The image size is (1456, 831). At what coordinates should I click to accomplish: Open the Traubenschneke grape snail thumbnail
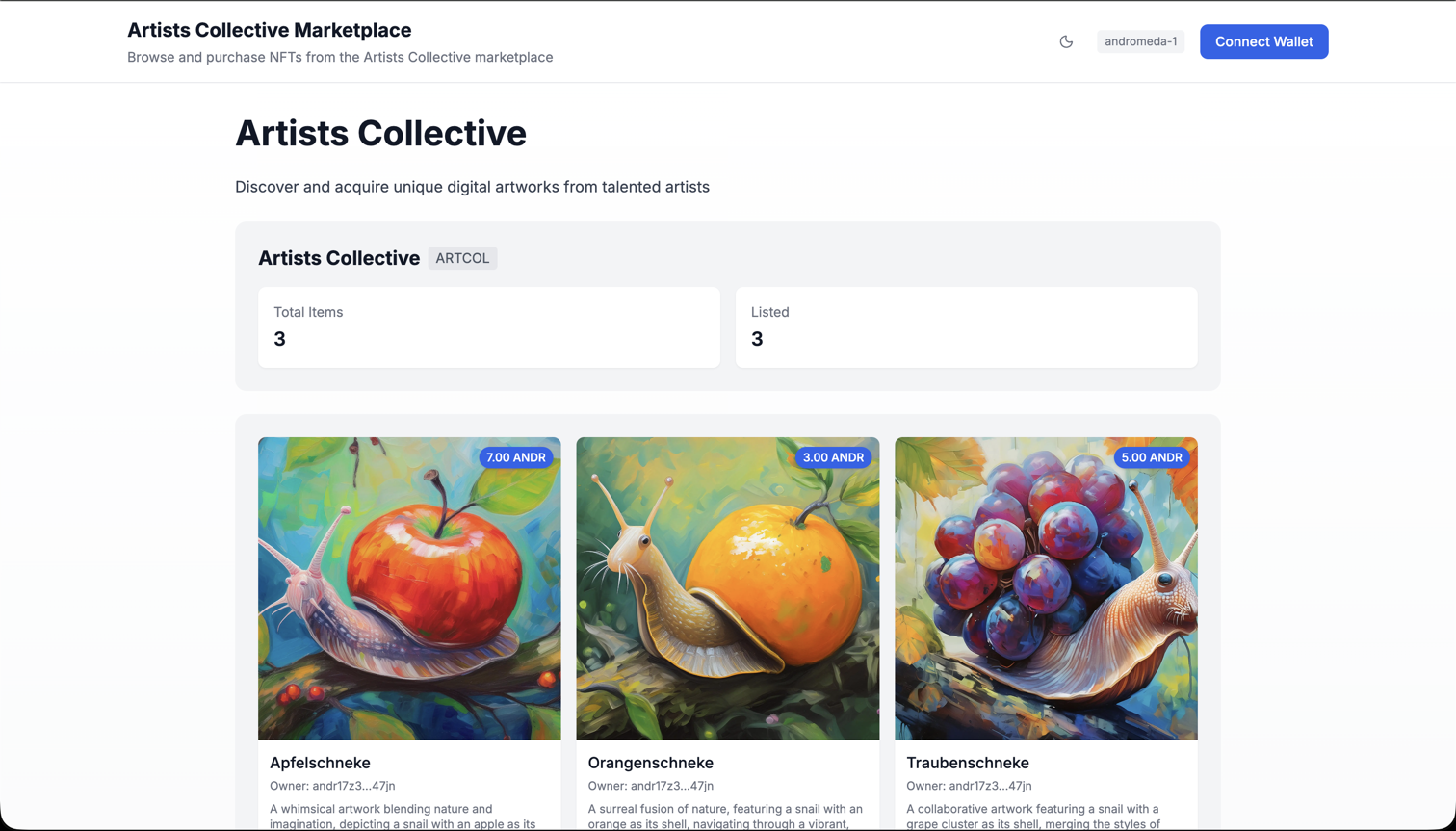point(1046,587)
